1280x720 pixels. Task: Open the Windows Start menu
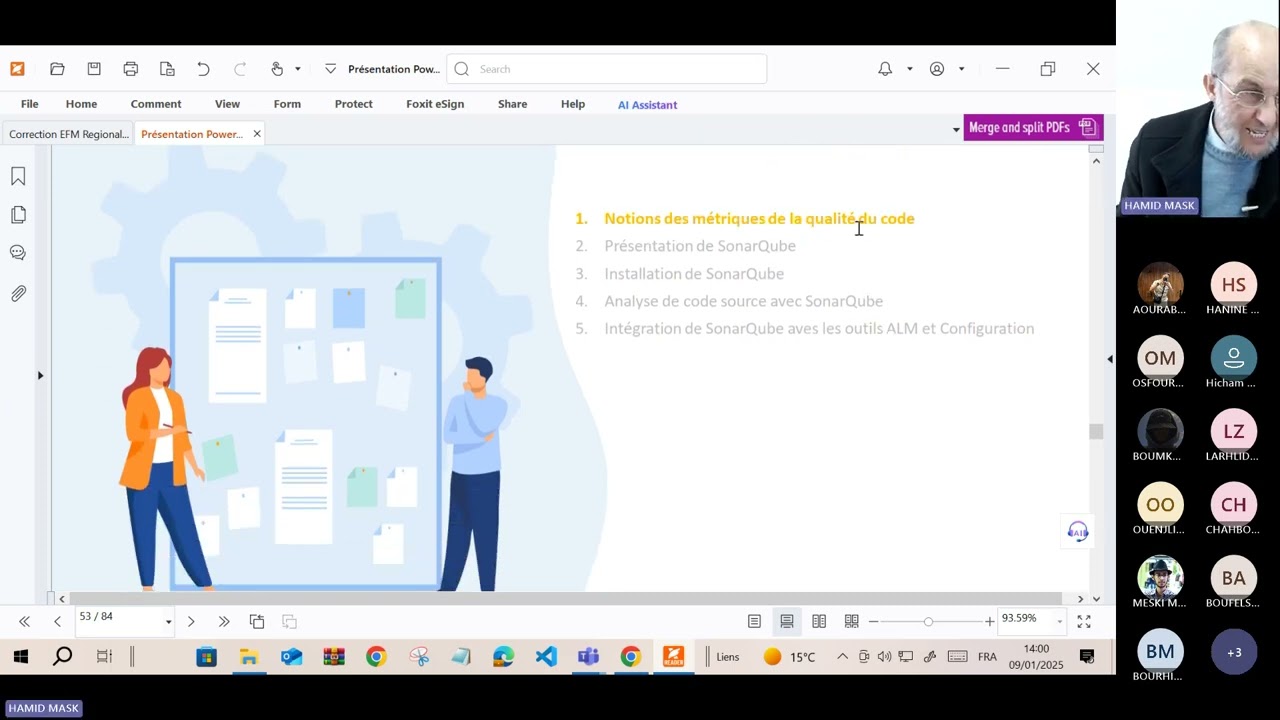(21, 657)
